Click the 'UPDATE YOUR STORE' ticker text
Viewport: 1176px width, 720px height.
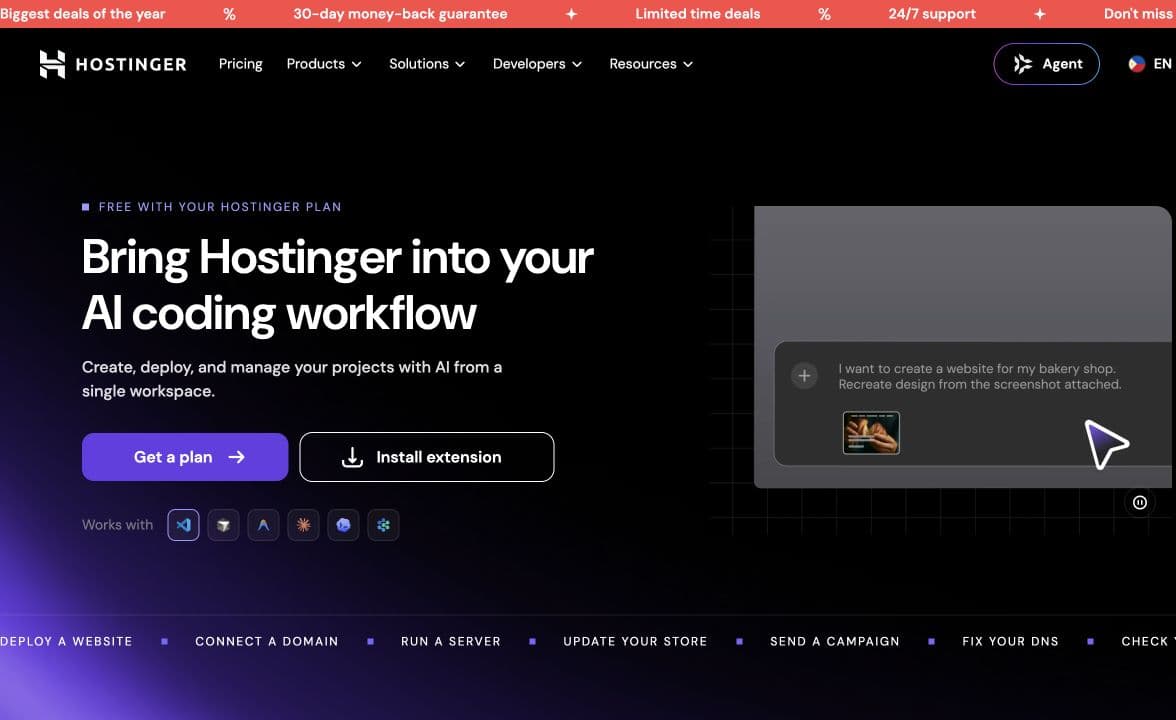[x=635, y=641]
